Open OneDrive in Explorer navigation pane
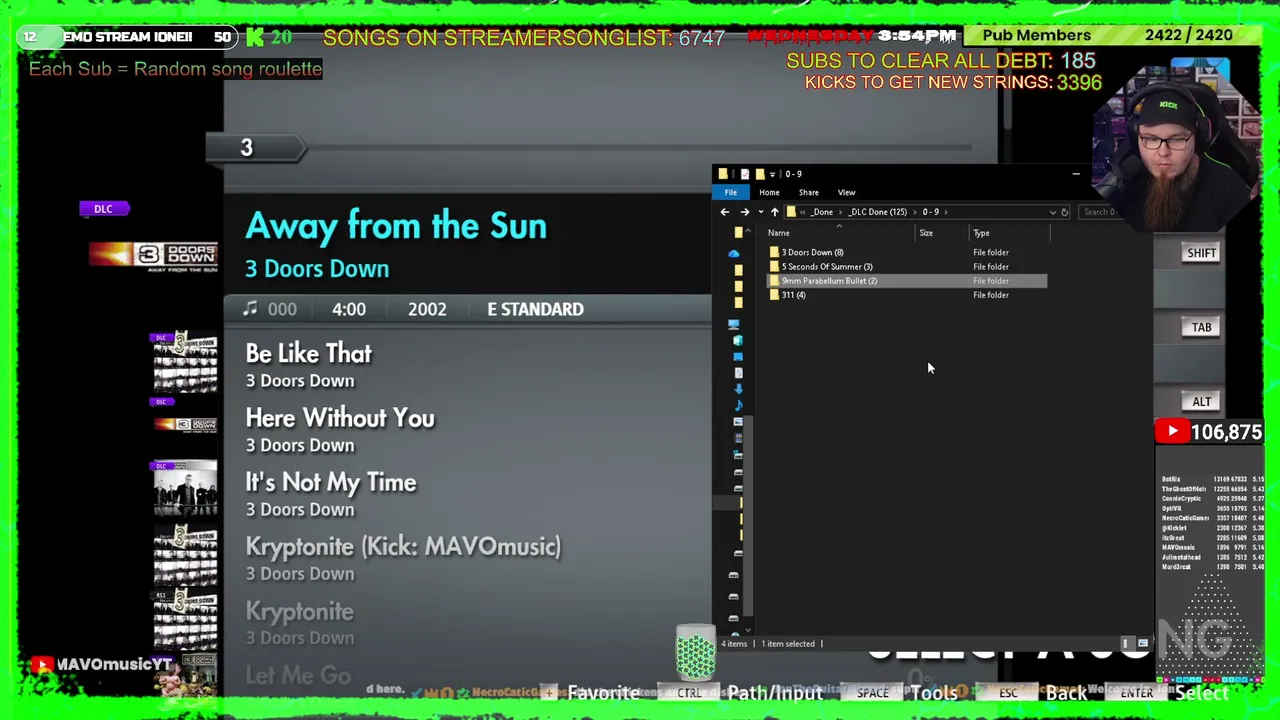The image size is (1280, 720). click(x=734, y=254)
